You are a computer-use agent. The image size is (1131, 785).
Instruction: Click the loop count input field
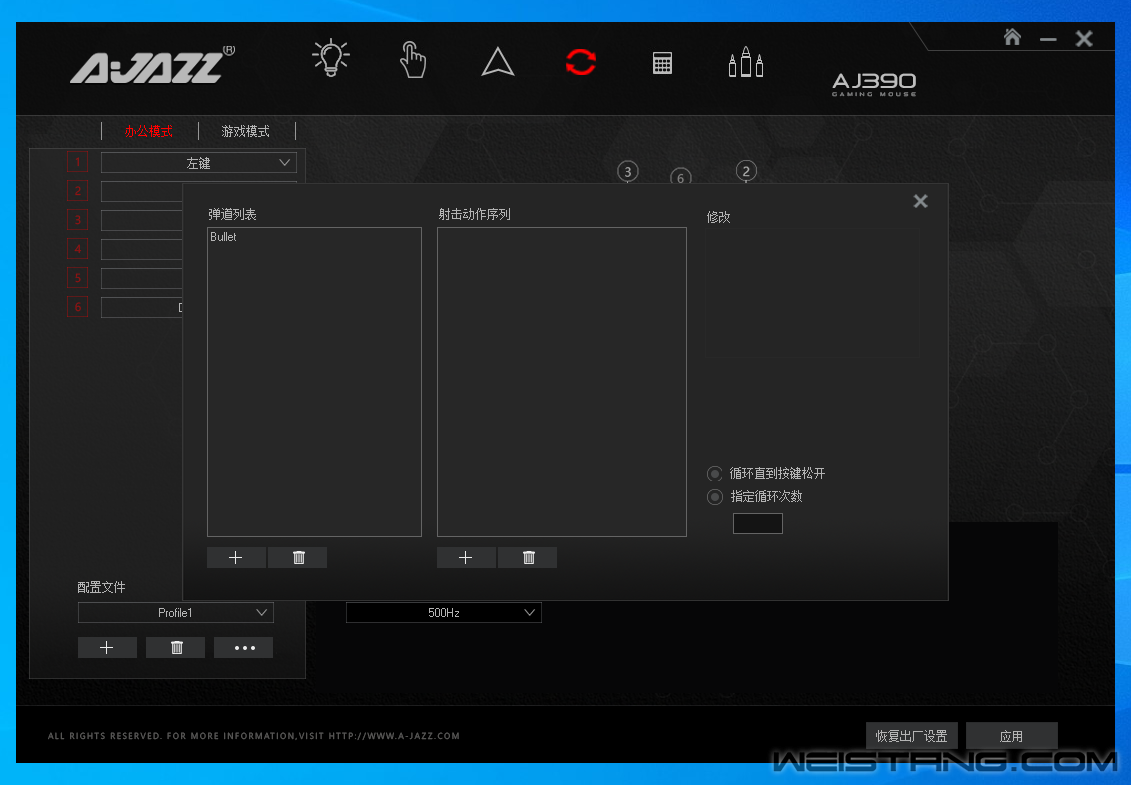(x=757, y=524)
